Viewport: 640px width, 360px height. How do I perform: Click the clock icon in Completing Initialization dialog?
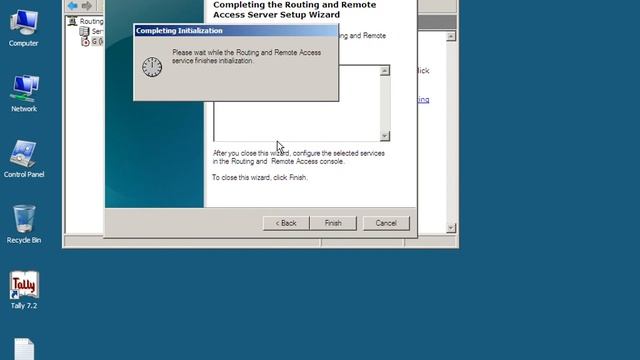click(x=152, y=67)
